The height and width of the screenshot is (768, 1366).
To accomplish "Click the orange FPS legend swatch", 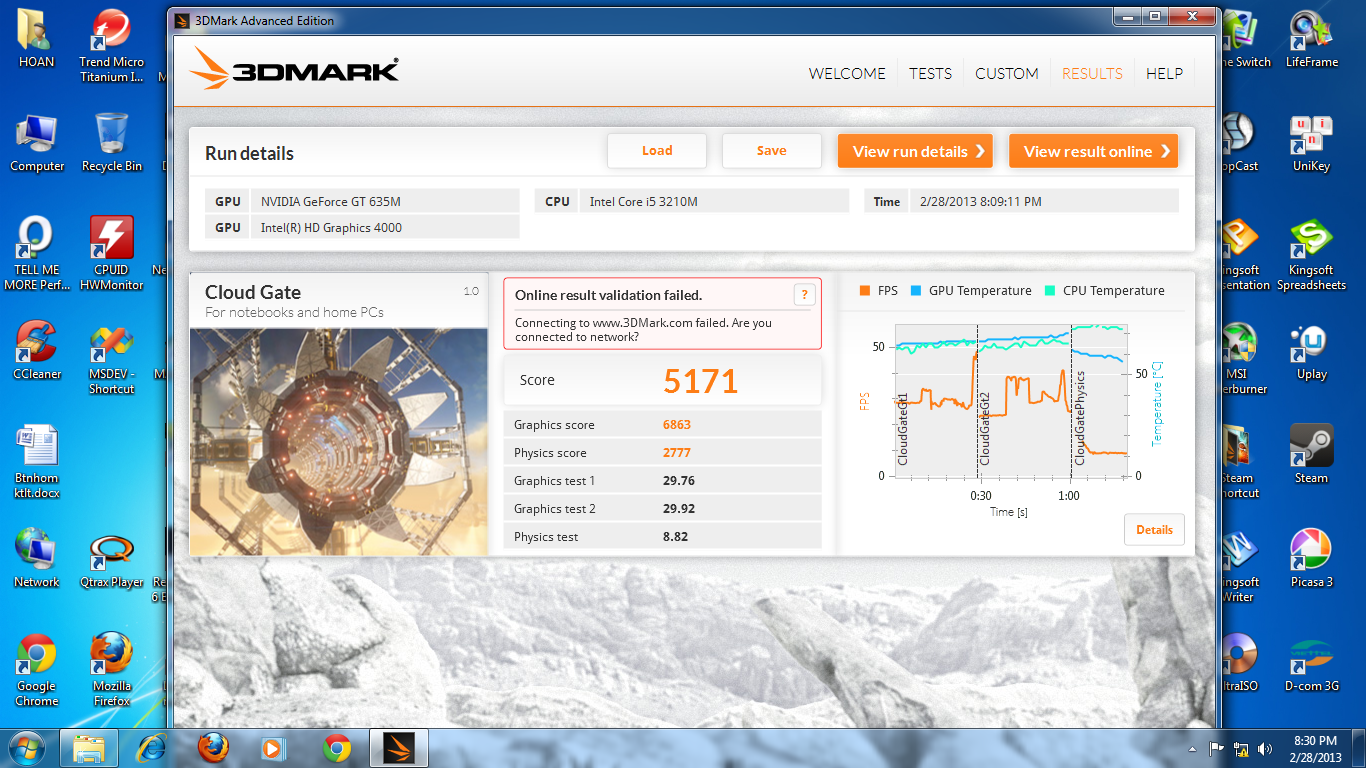I will (x=865, y=291).
